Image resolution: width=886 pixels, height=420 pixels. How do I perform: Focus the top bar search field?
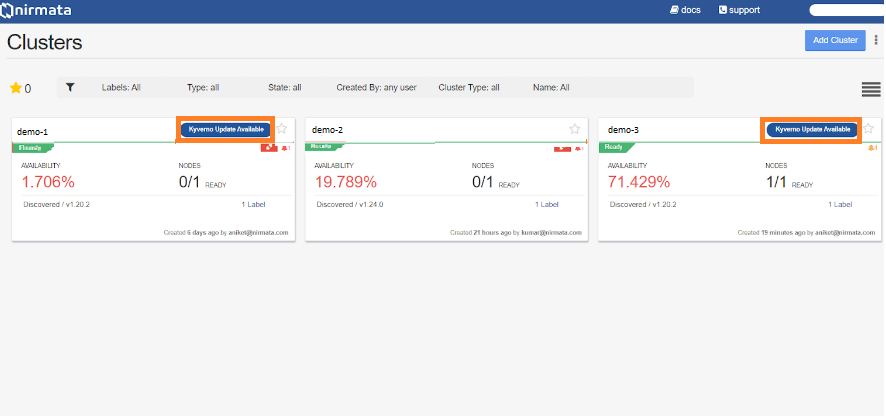(x=847, y=10)
